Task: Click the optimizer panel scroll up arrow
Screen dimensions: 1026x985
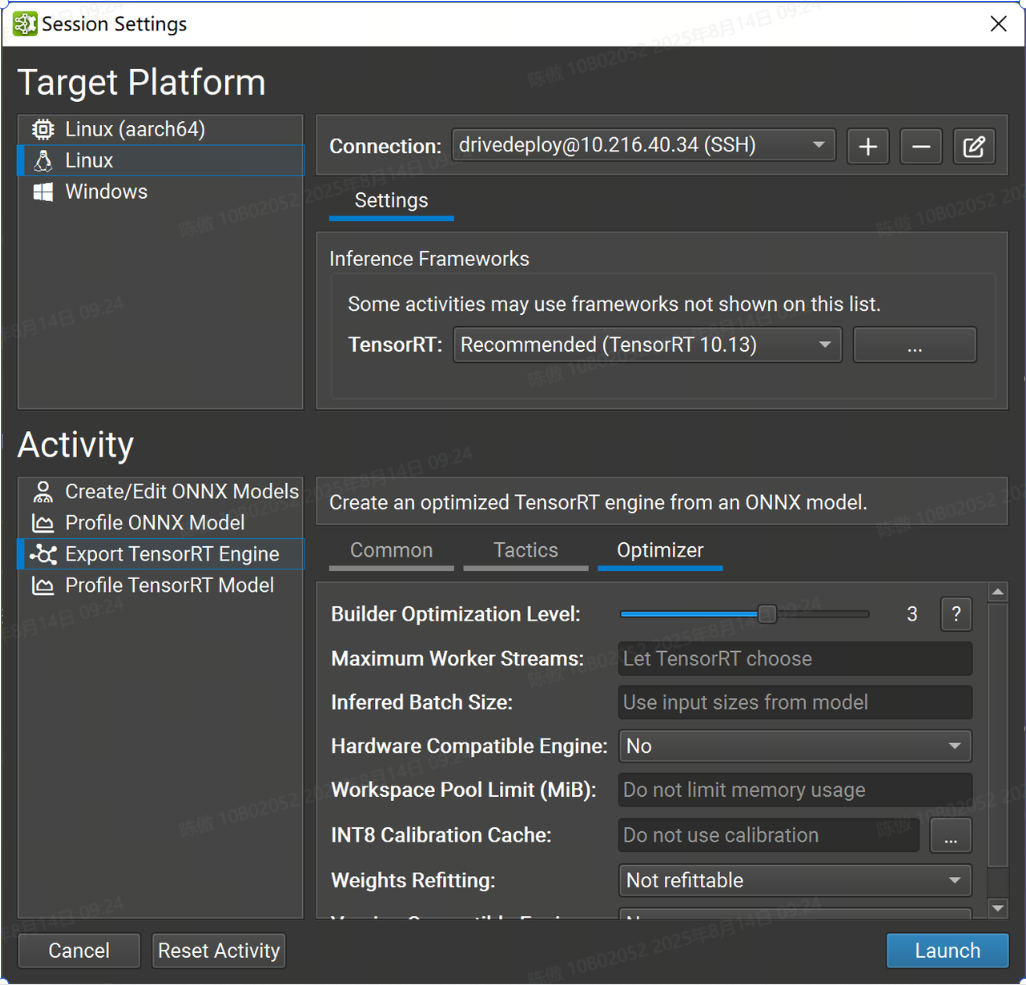Action: pyautogui.click(x=998, y=592)
